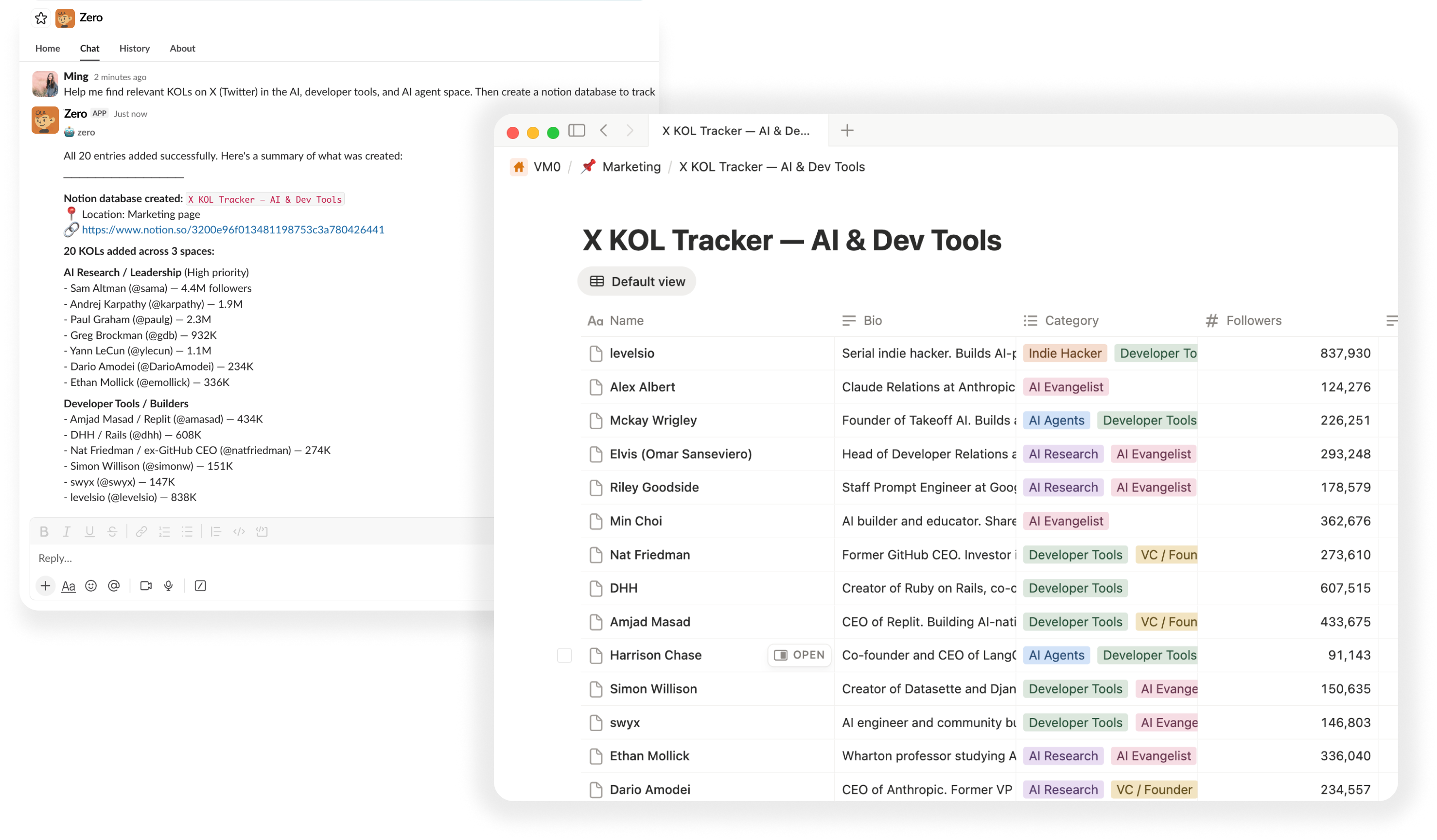Switch to the Chat tab in Zero

[89, 49]
